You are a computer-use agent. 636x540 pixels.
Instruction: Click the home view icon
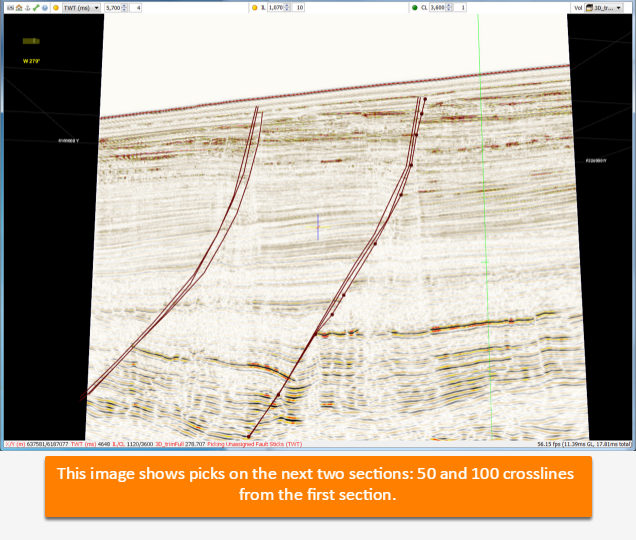point(19,8)
